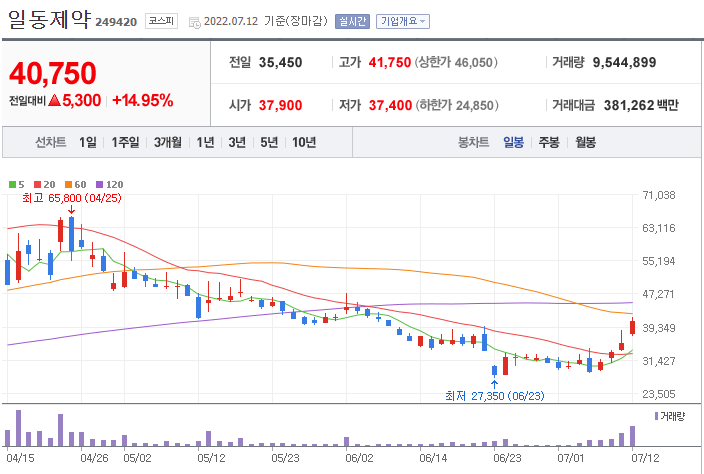
Task: Click the 05/12 date axis label
Action: (x=211, y=458)
